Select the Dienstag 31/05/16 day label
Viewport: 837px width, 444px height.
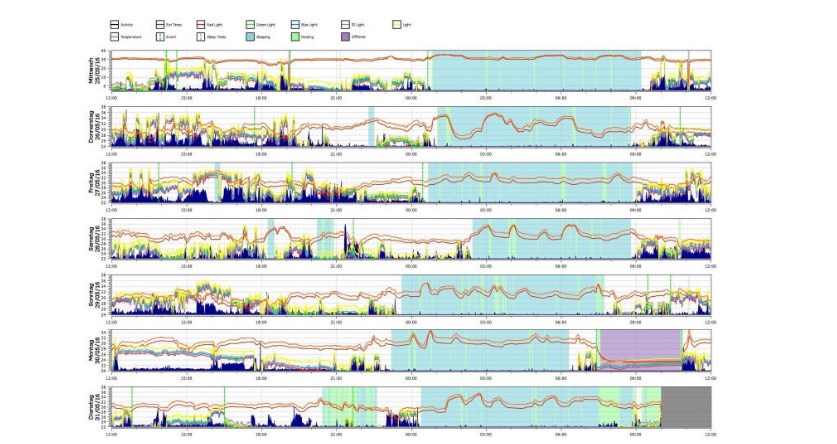pyautogui.click(x=94, y=407)
